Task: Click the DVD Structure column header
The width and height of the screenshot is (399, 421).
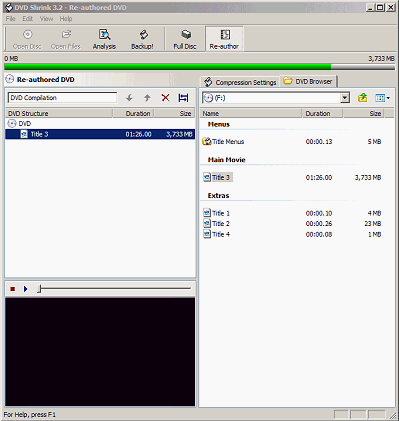Action: (x=59, y=113)
